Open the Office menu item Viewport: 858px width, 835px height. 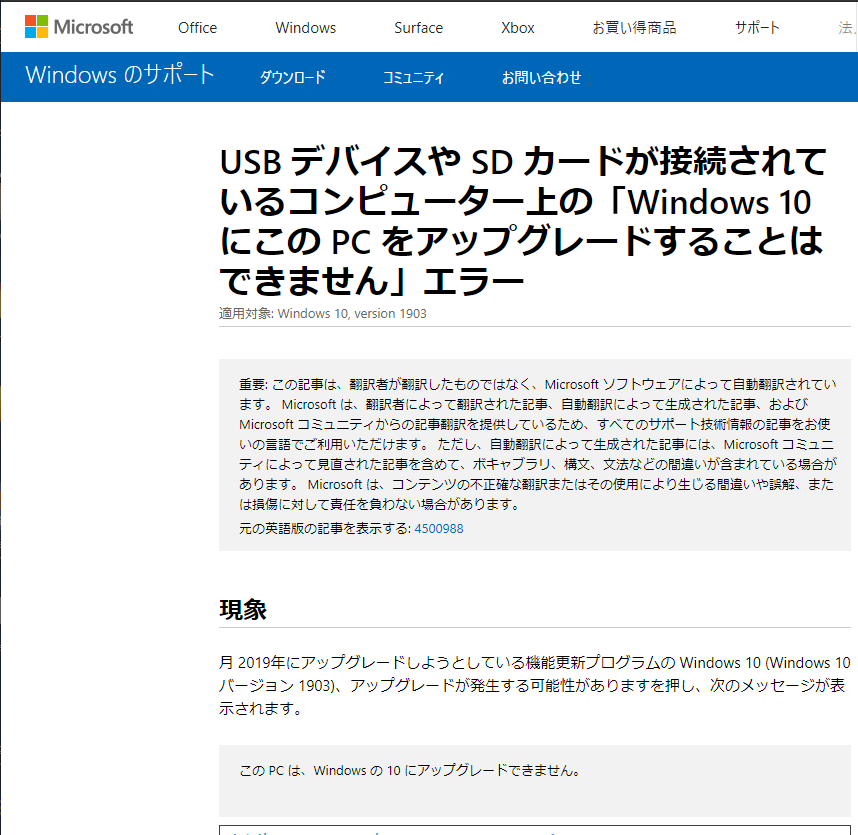tap(198, 28)
